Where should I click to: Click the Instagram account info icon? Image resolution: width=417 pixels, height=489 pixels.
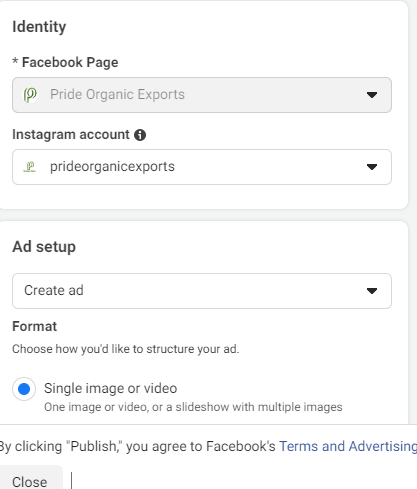pos(140,135)
